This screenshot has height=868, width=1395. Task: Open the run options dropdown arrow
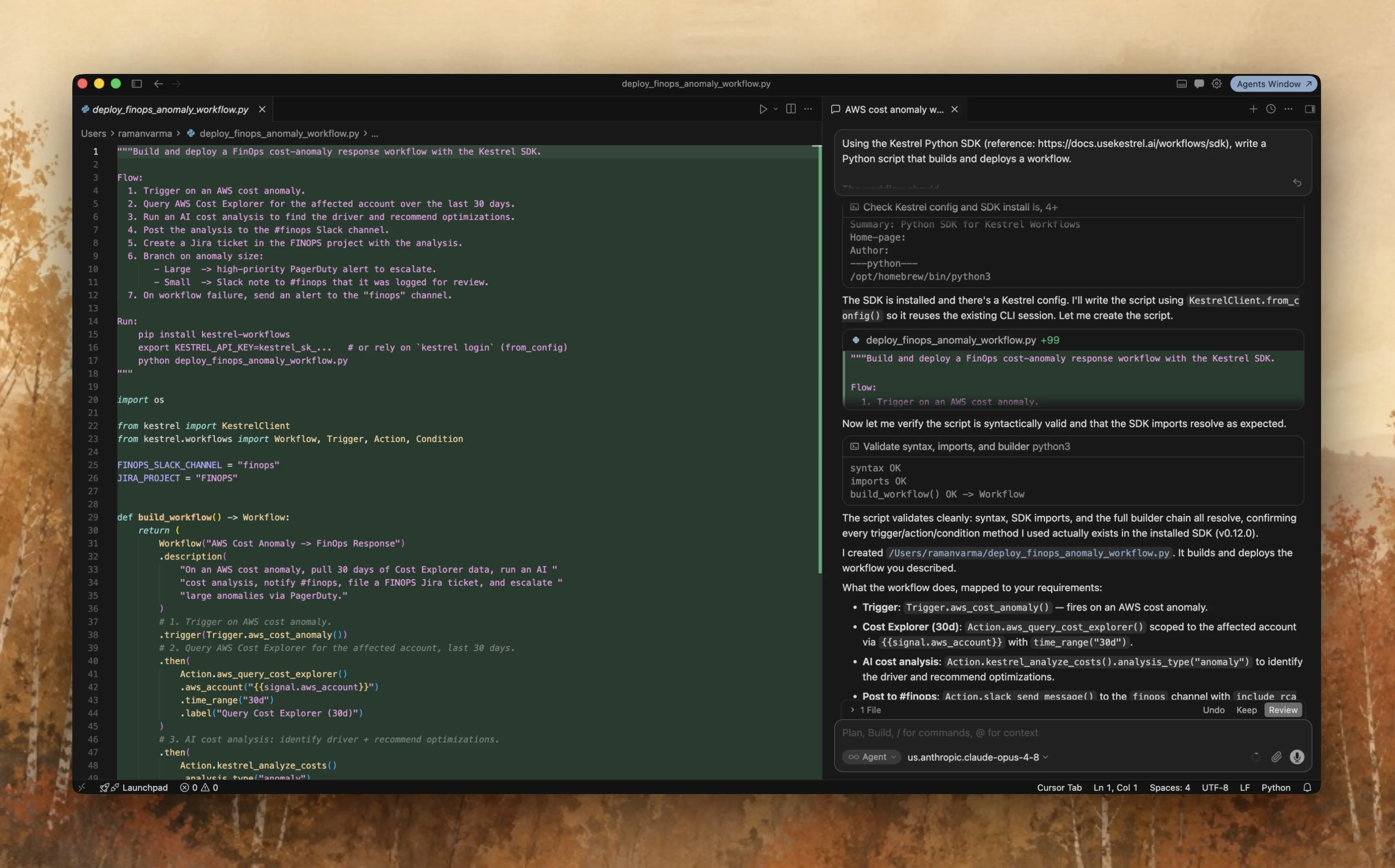point(775,109)
